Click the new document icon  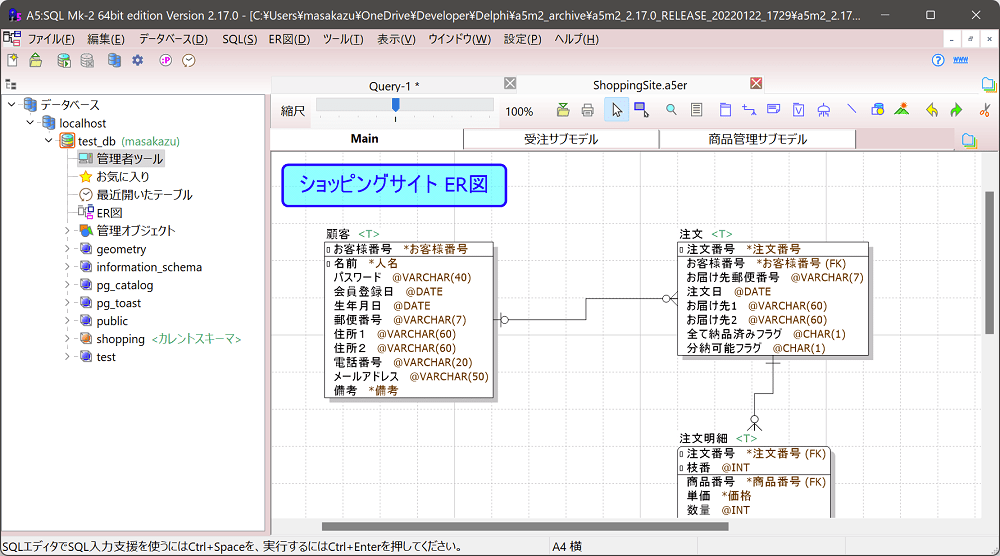pos(13,61)
